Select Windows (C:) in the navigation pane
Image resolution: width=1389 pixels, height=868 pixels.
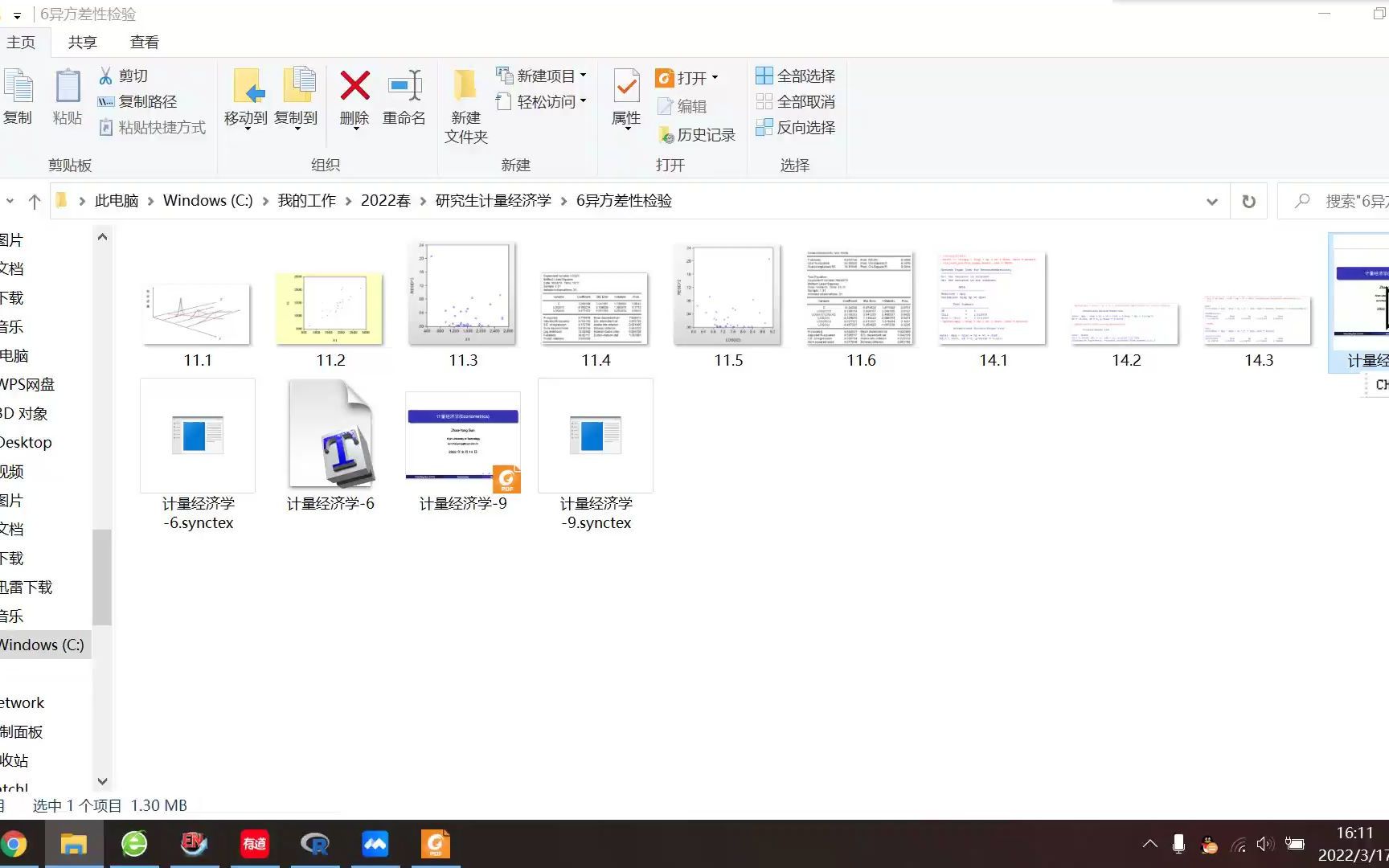(x=43, y=645)
